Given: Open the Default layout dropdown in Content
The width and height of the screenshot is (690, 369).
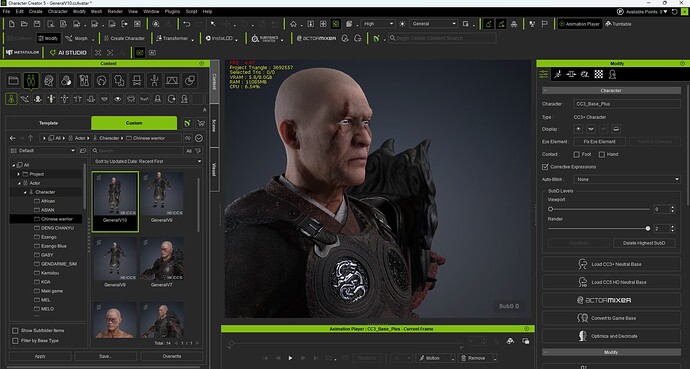Looking at the screenshot, I should coord(43,150).
